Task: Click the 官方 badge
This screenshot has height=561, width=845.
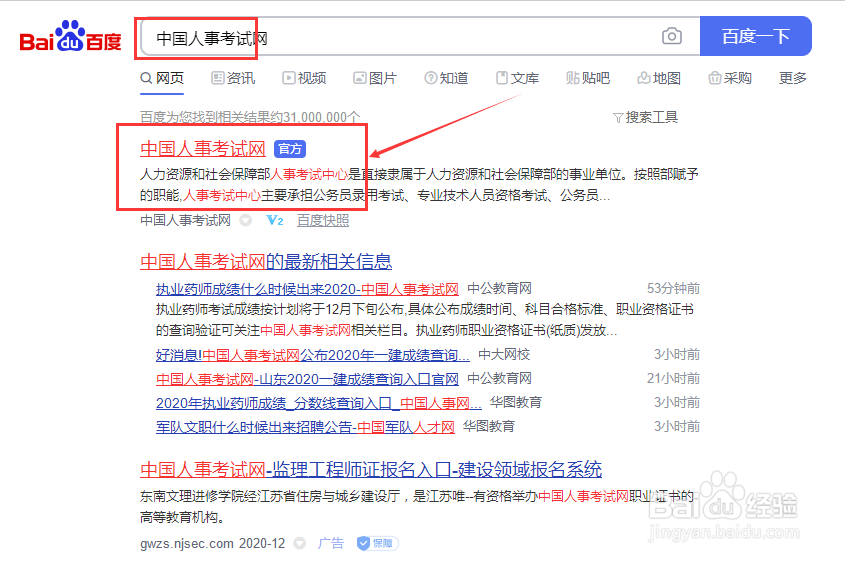Action: pos(290,149)
